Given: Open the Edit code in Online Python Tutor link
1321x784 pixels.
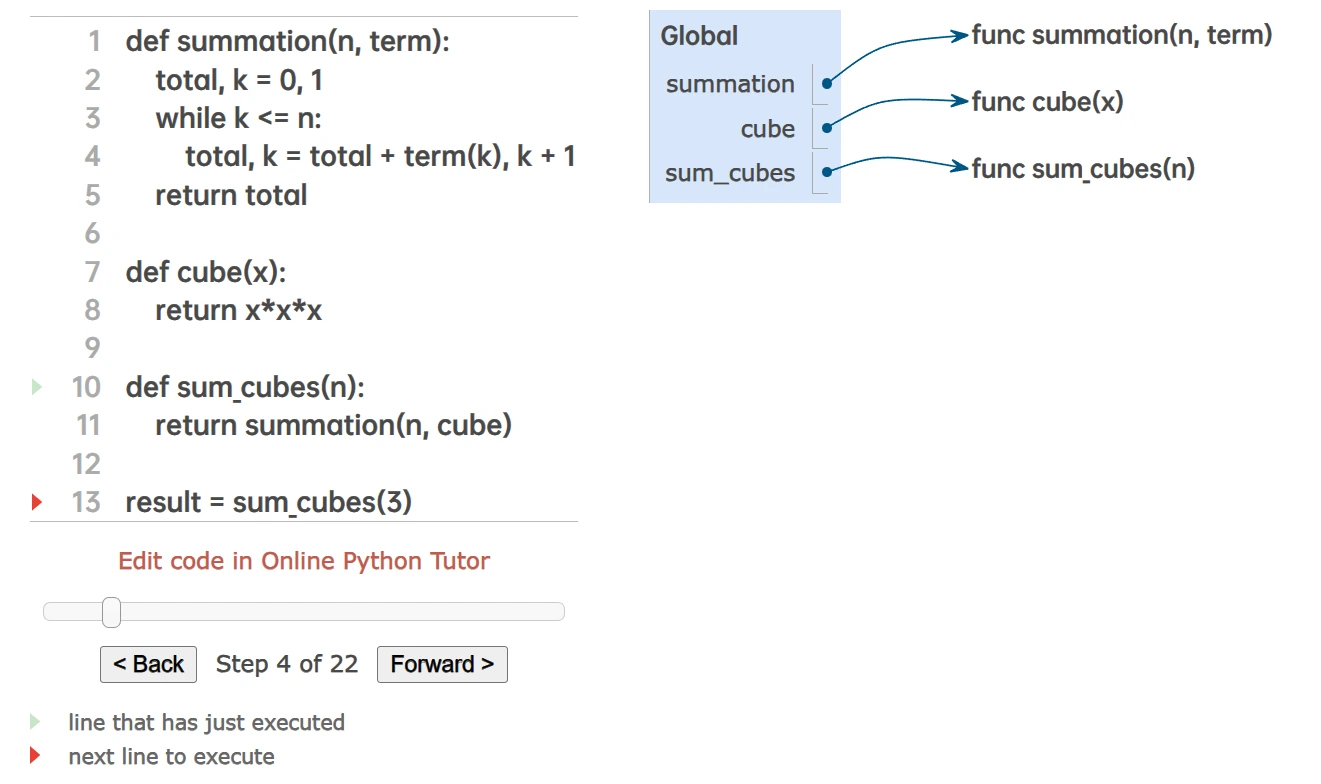Looking at the screenshot, I should click(304, 561).
